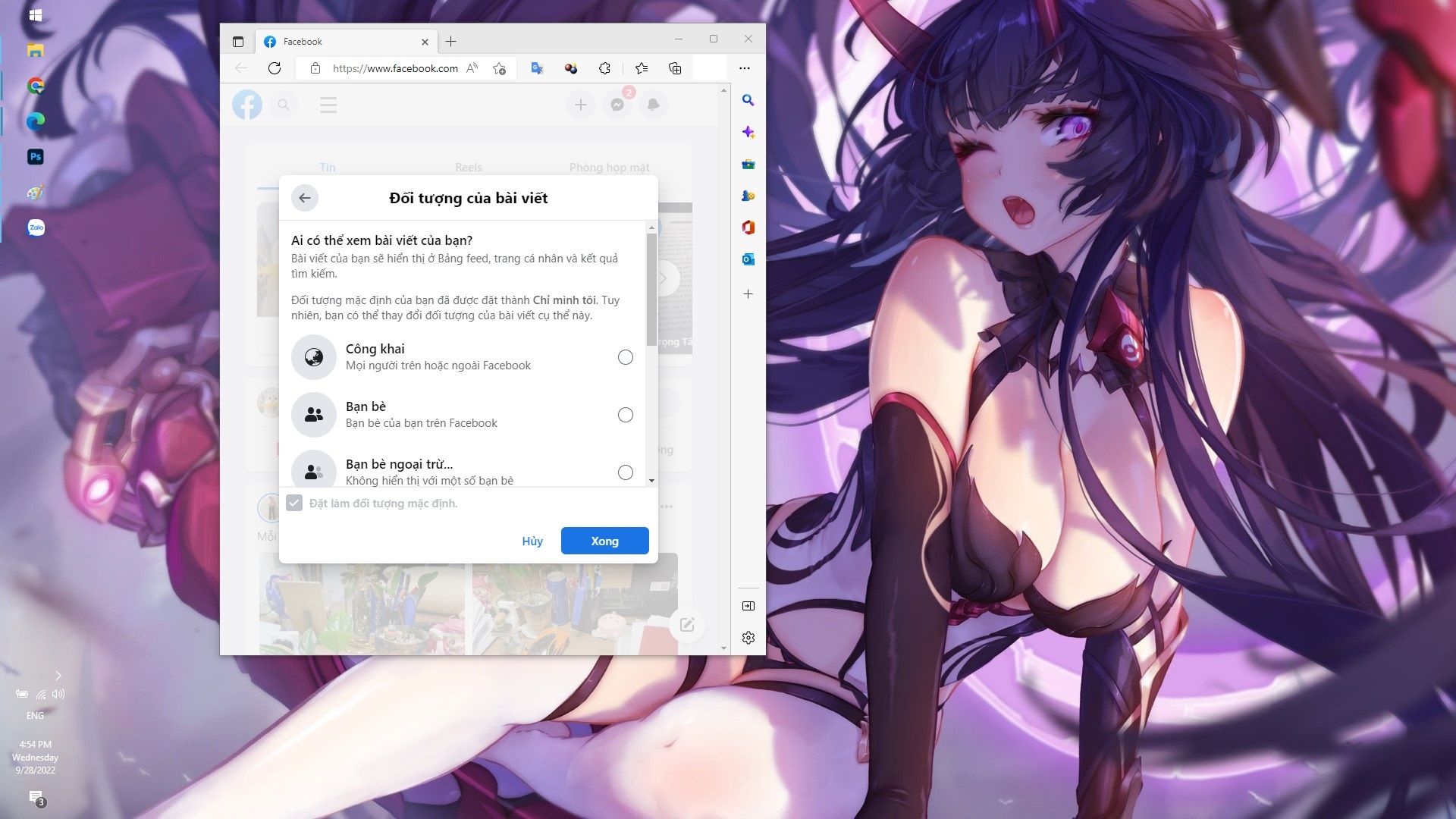This screenshot has width=1456, height=819.
Task: Open the volume control
Action: click(x=58, y=694)
